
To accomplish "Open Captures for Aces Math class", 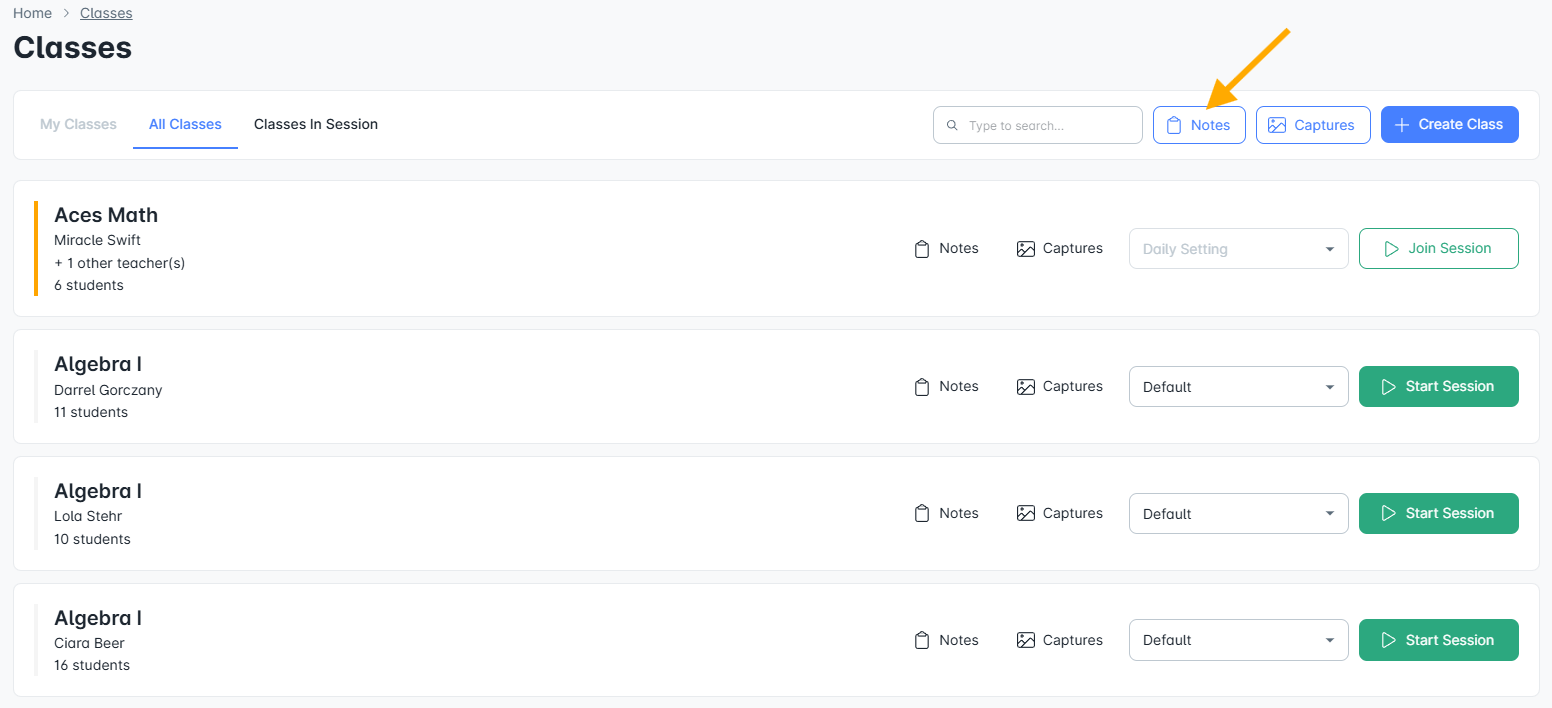I will point(1059,248).
